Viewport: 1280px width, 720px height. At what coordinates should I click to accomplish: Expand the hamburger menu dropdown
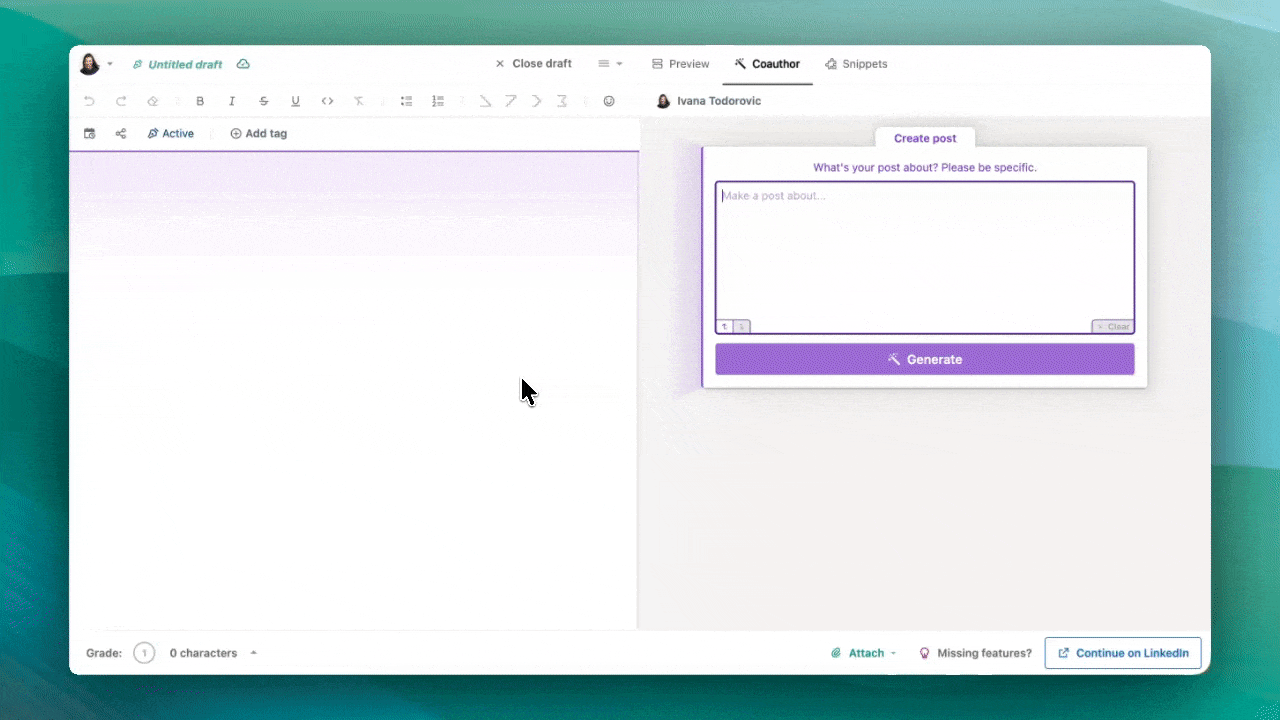click(610, 64)
